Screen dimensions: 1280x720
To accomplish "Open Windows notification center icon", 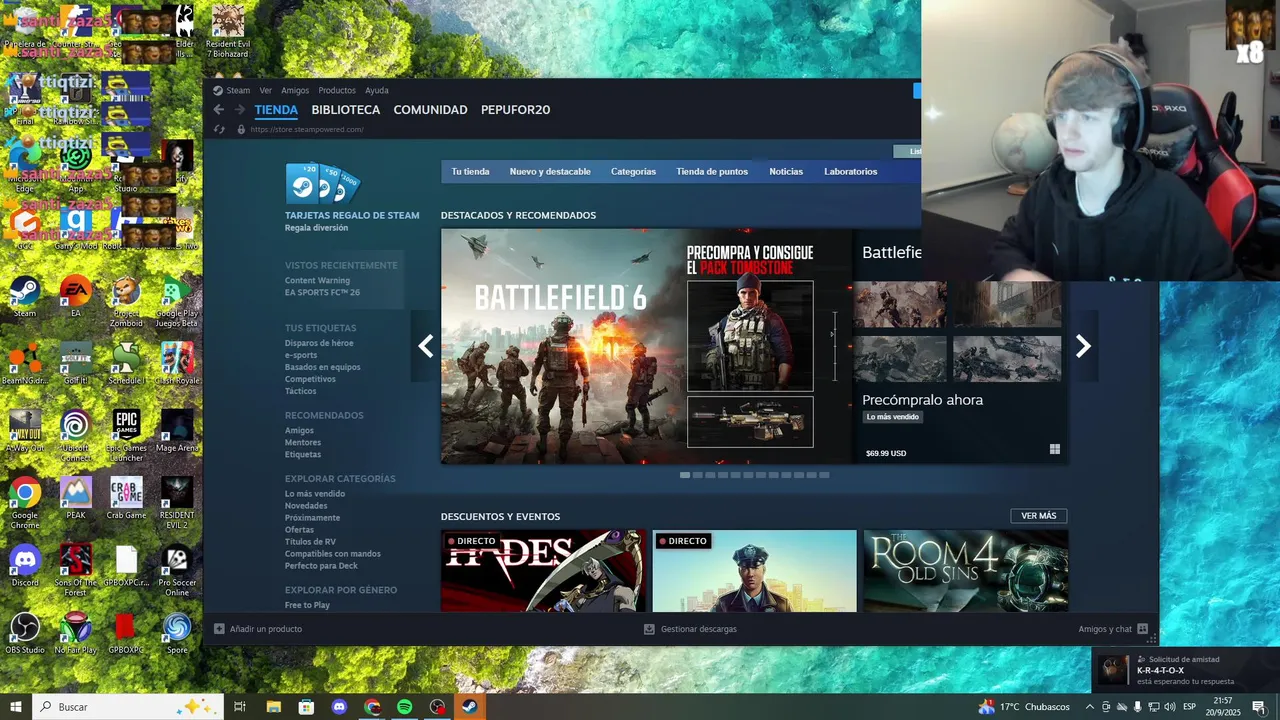I will pos(1259,707).
